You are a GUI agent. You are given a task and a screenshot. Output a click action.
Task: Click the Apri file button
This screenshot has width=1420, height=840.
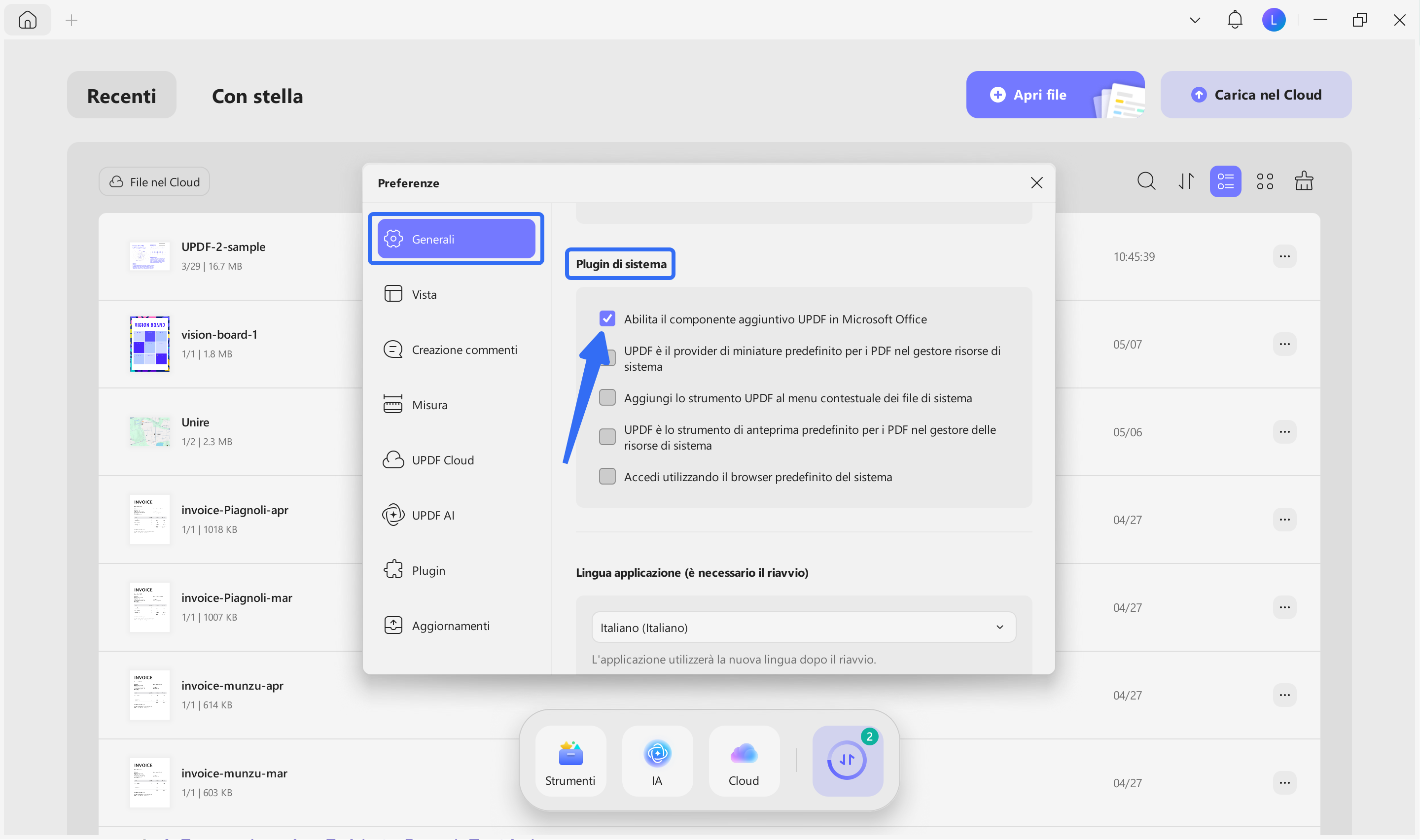click(1055, 95)
